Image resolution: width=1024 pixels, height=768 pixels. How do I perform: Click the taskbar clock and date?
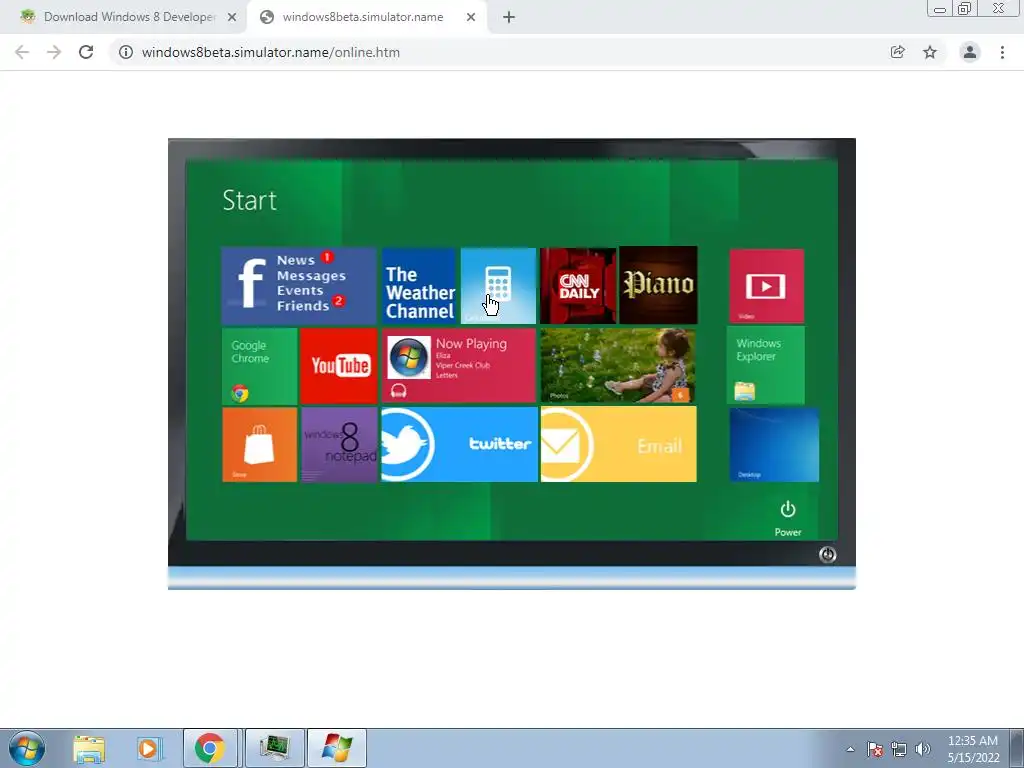pyautogui.click(x=973, y=749)
